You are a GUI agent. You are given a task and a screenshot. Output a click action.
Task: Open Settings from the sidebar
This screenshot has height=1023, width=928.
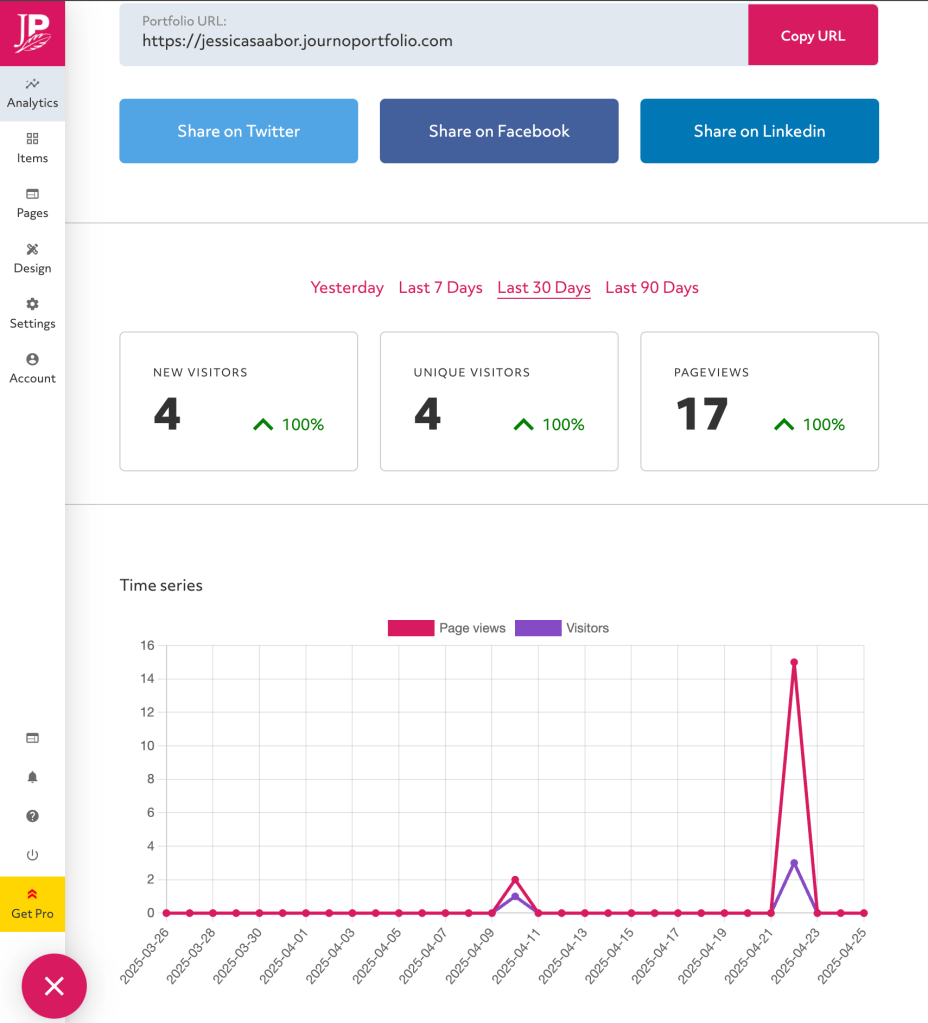32,313
